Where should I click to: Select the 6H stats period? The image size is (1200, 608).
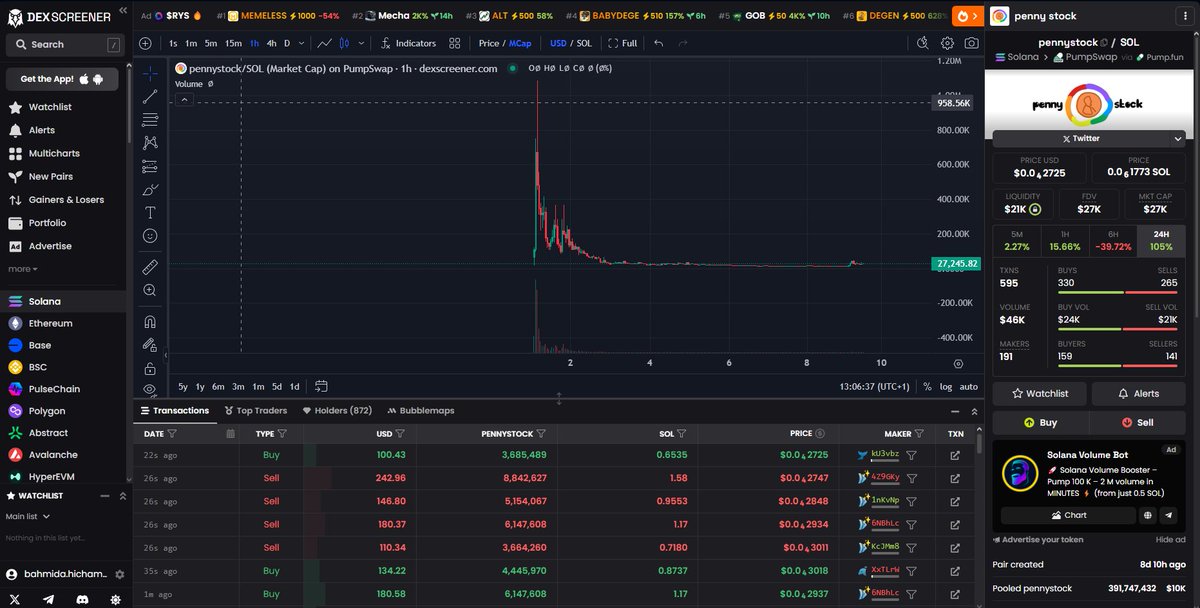click(1113, 240)
